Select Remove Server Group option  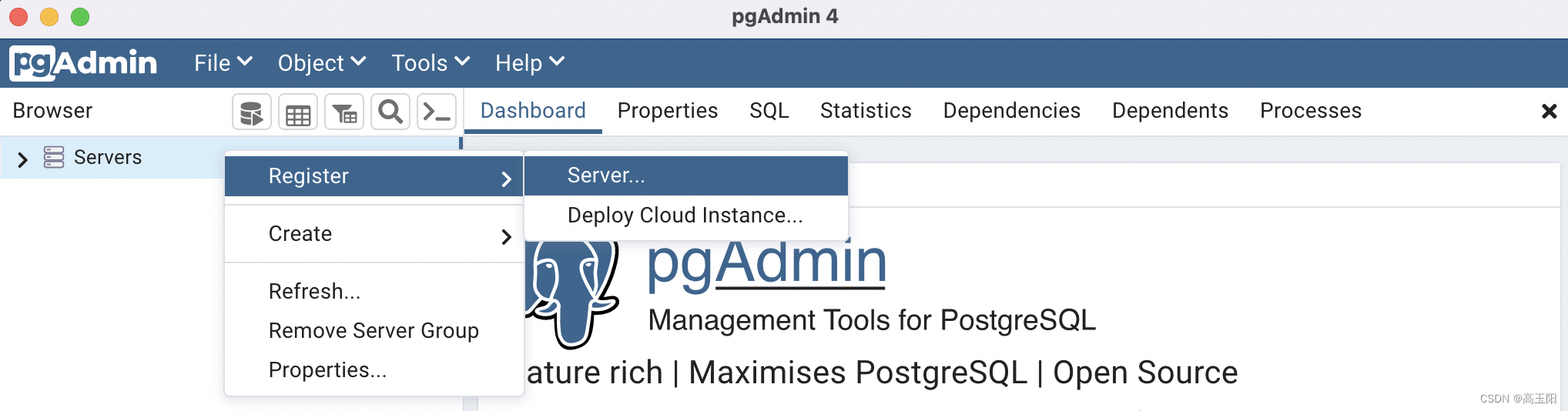click(374, 331)
